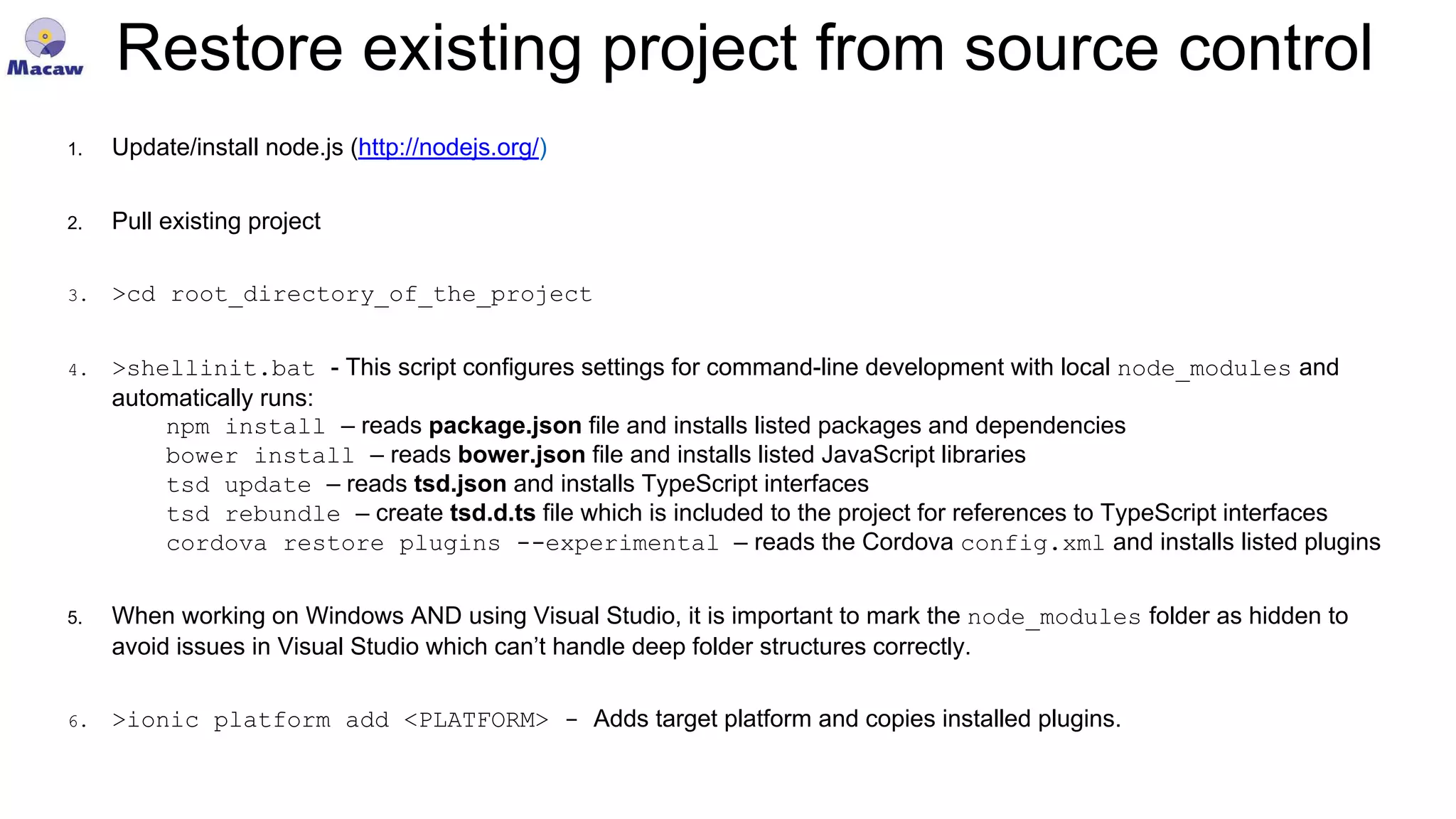The width and height of the screenshot is (1456, 819).
Task: Open the http://nodejs.org/ hyperlink
Action: click(x=449, y=147)
